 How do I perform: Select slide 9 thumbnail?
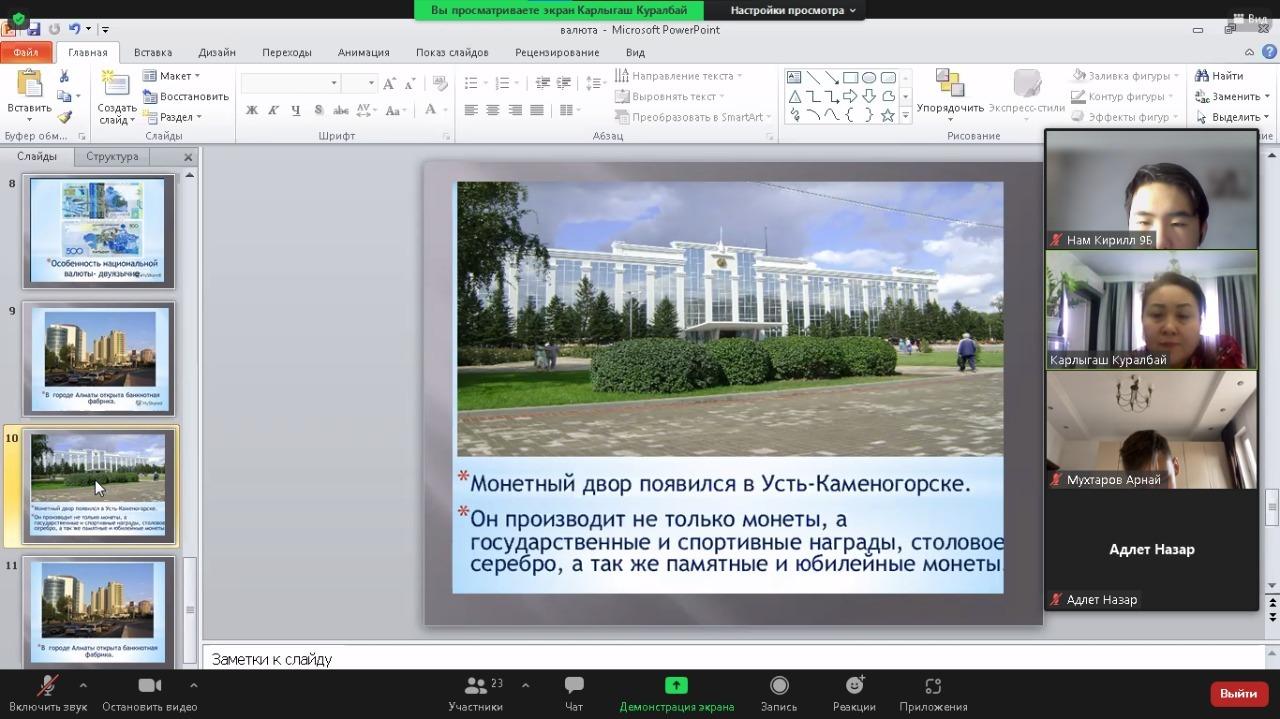pyautogui.click(x=99, y=359)
